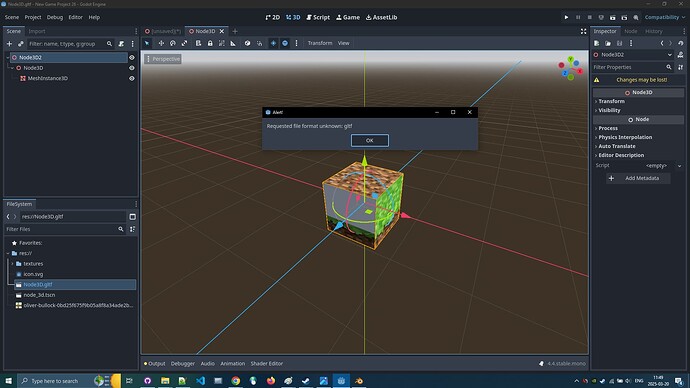Open the Project menu
690x388 pixels.
click(x=33, y=17)
